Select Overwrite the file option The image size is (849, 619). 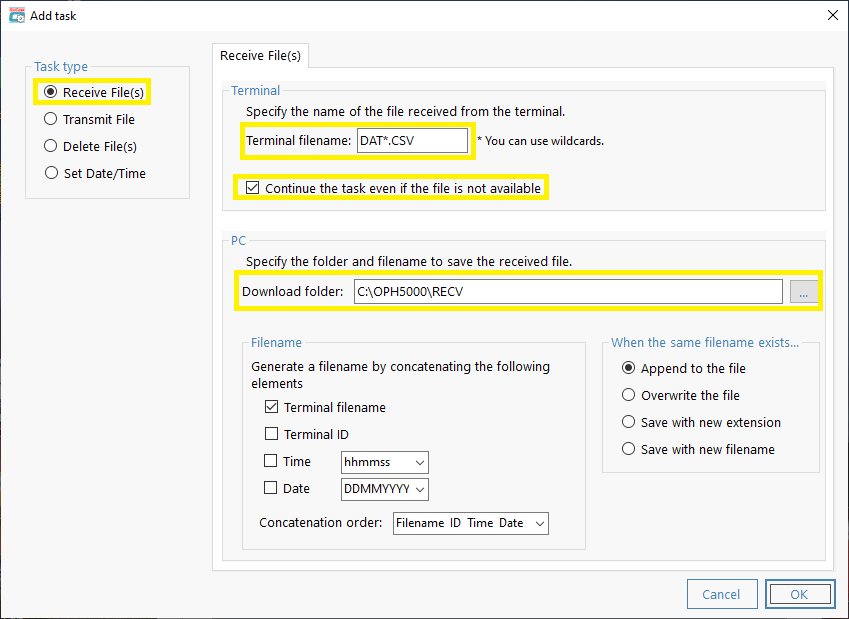tap(681, 395)
